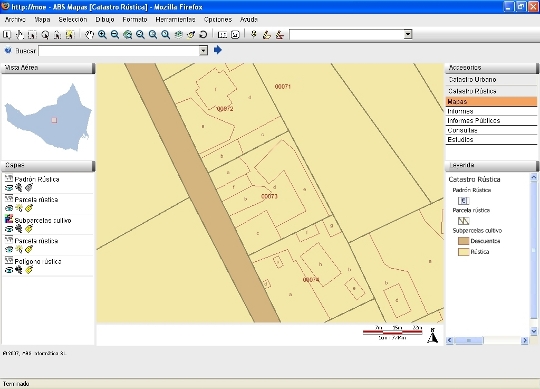Click parcel label 00071 on the map
The width and height of the screenshot is (540, 389).
pyautogui.click(x=283, y=86)
